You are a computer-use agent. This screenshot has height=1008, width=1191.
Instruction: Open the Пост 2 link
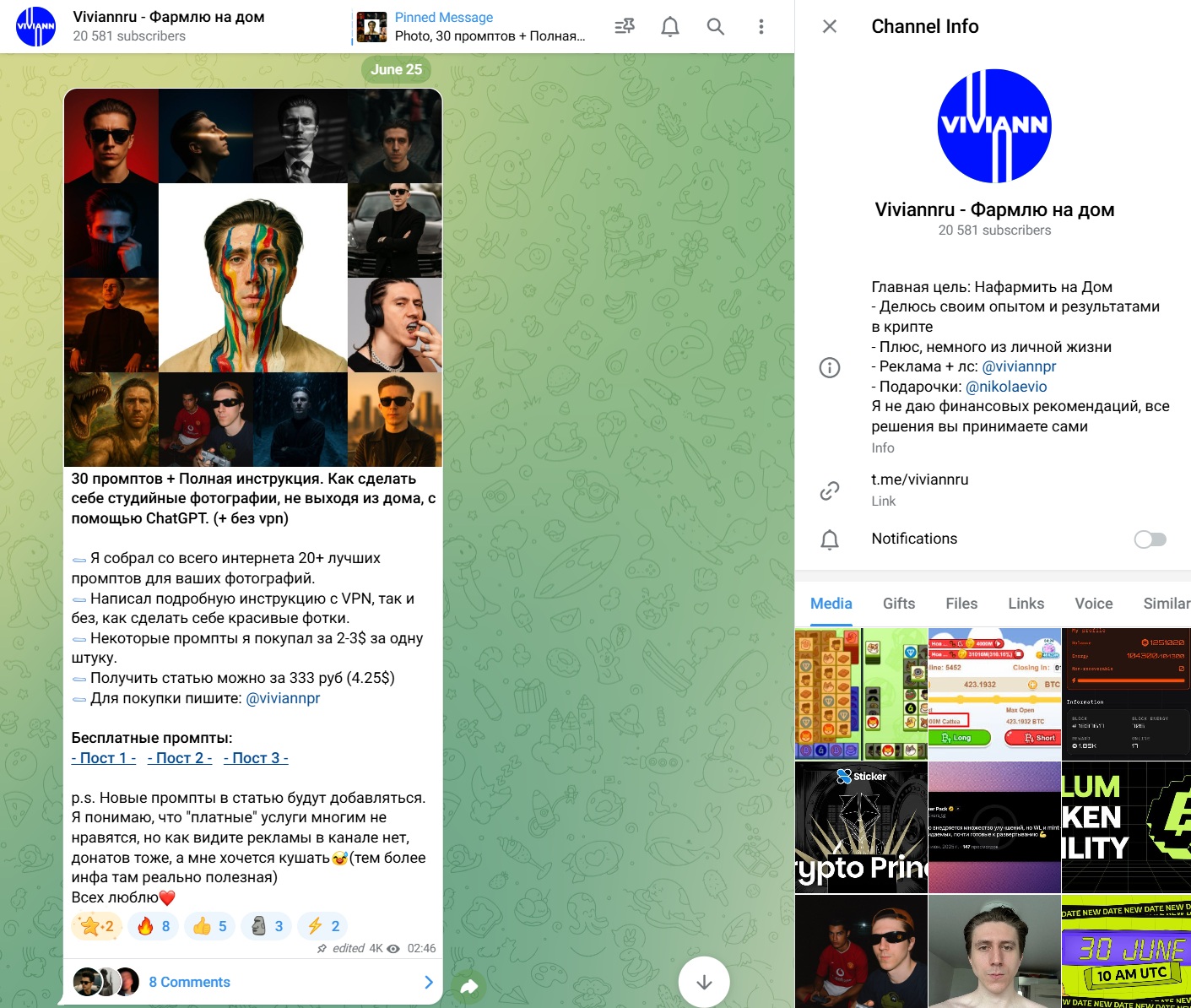180,758
